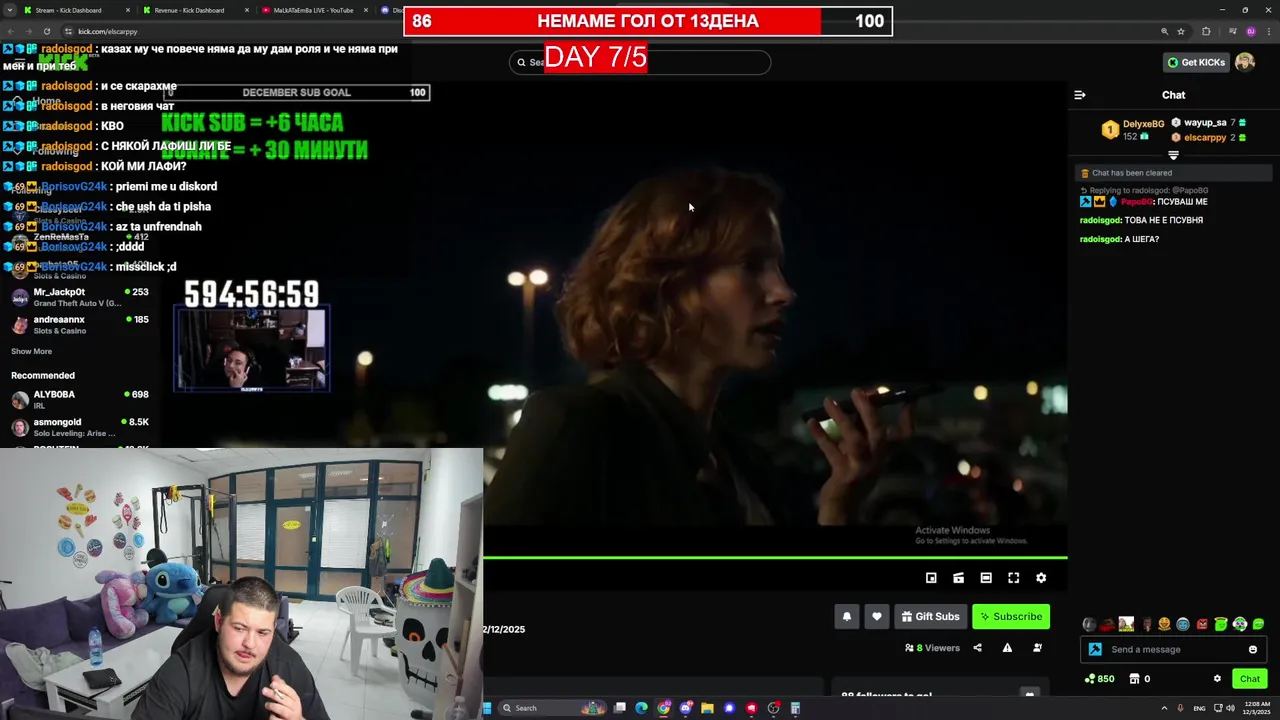1280x720 pixels.
Task: Open the taskbar volume speaker icon
Action: click(x=1230, y=708)
